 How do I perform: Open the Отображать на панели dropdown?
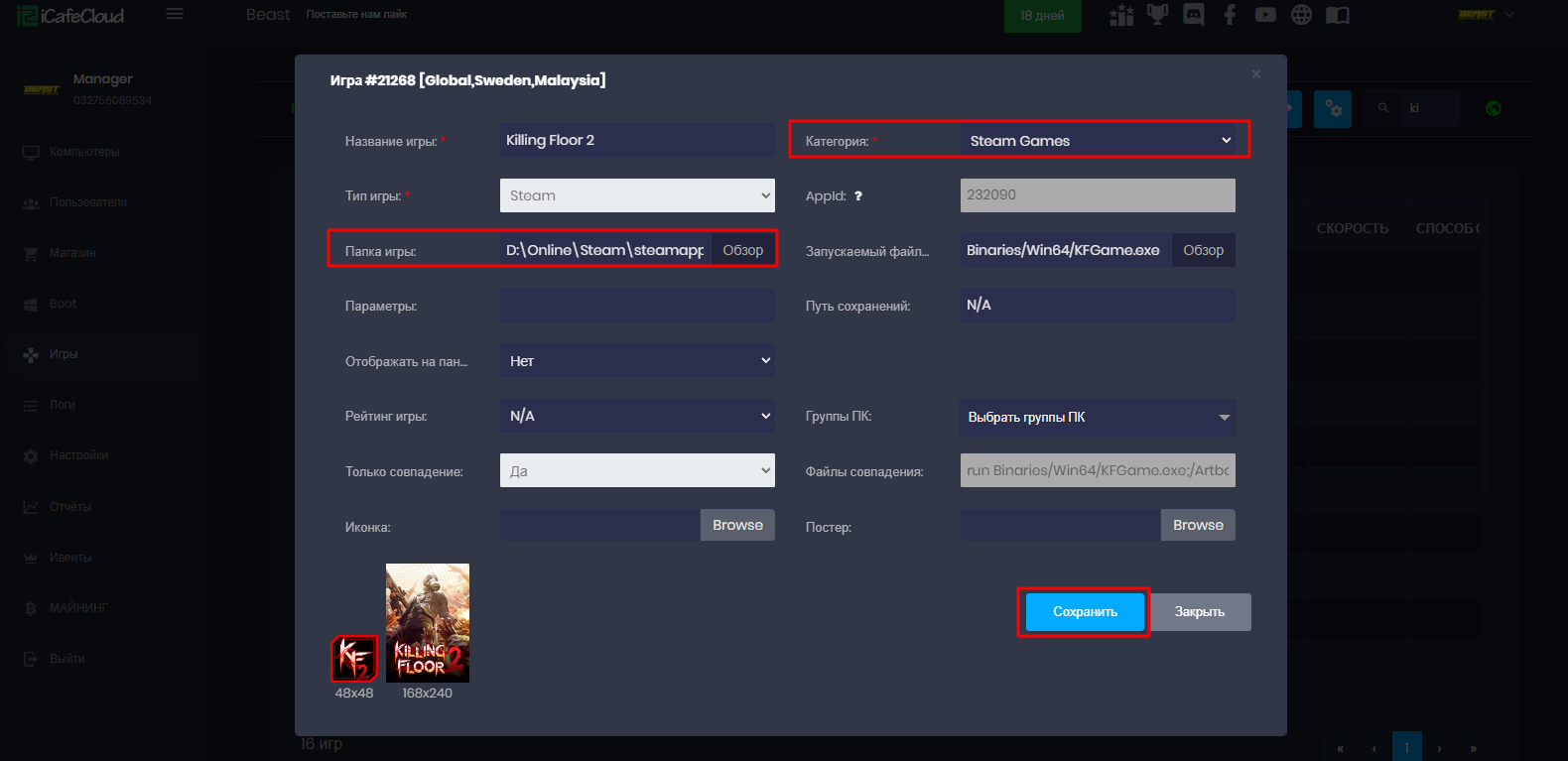(637, 361)
